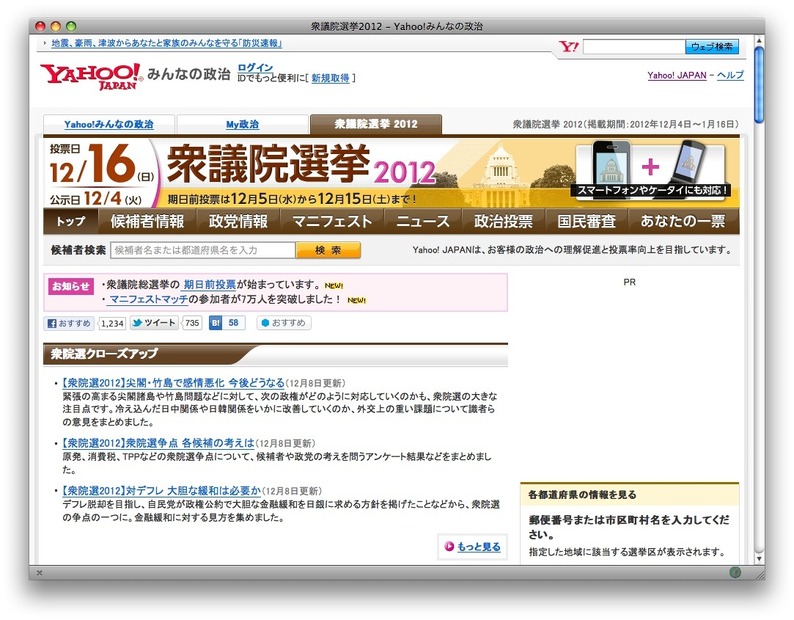Go to the トップ navigation item
This screenshot has height=620, width=794.
pos(71,221)
